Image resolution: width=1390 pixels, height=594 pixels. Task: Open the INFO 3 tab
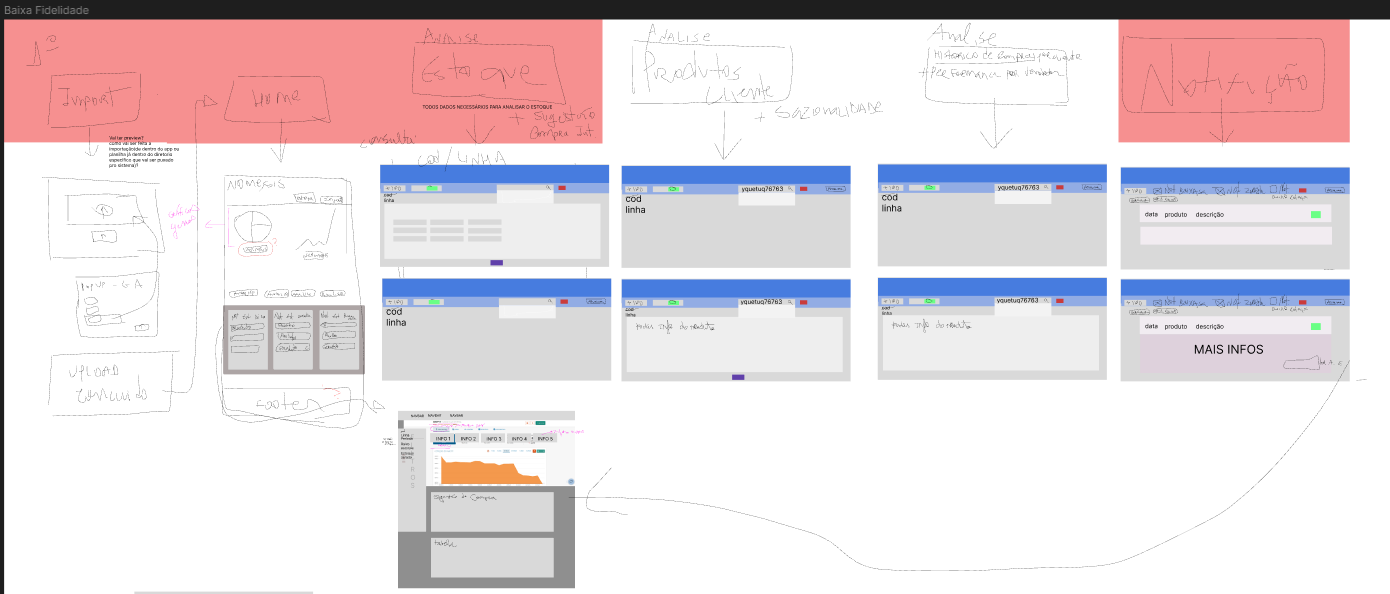(492, 439)
